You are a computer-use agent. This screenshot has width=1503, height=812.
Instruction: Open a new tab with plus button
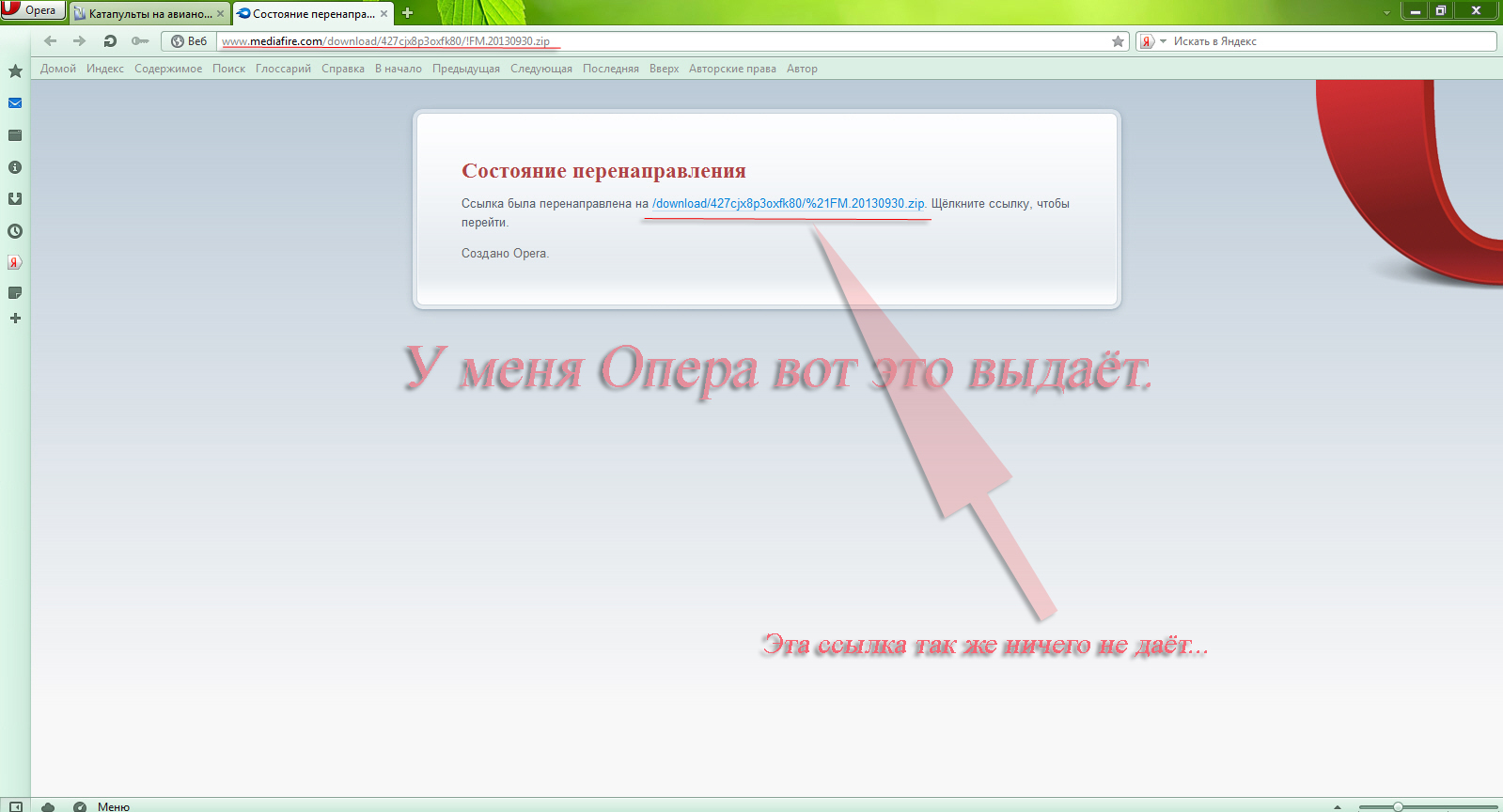407,13
